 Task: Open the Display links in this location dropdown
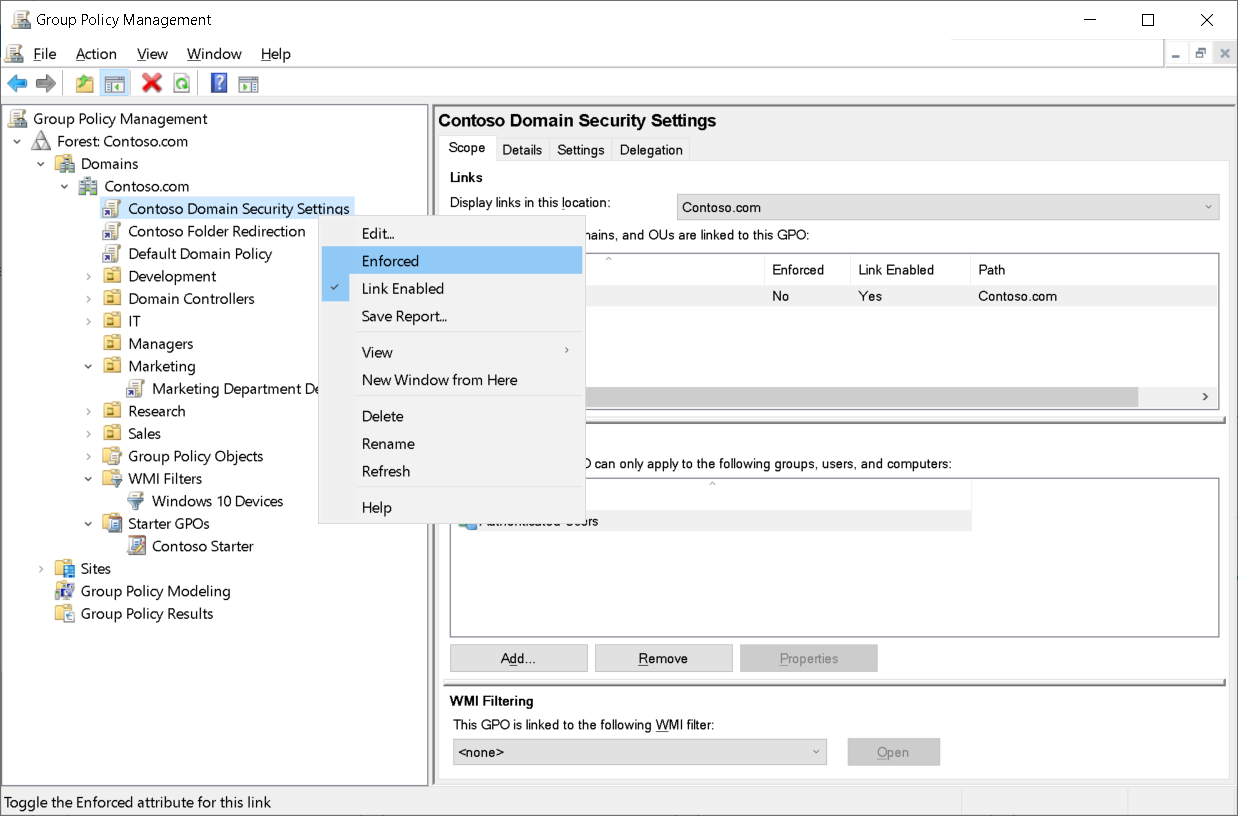point(1210,207)
